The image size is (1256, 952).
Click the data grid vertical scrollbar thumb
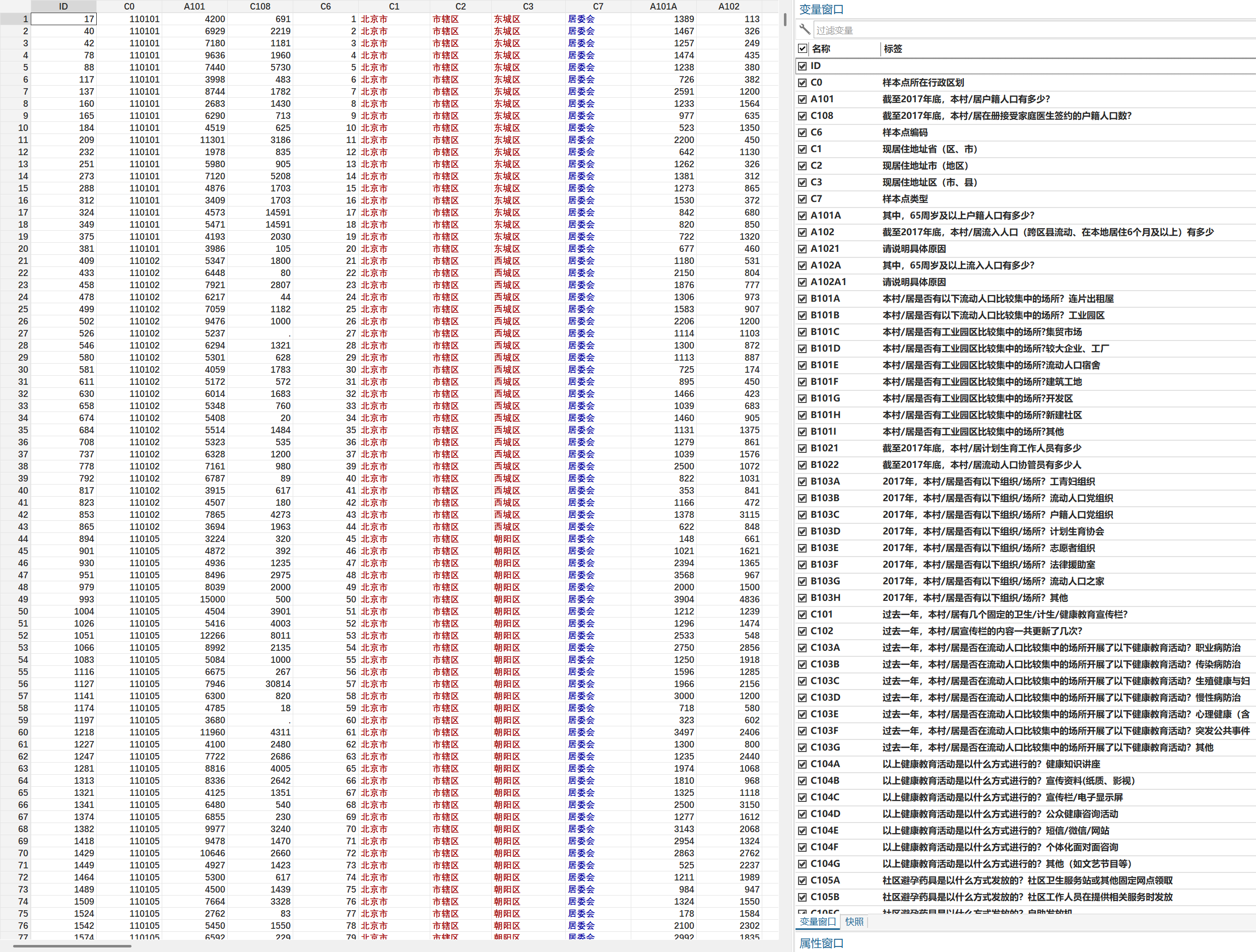tap(785, 19)
